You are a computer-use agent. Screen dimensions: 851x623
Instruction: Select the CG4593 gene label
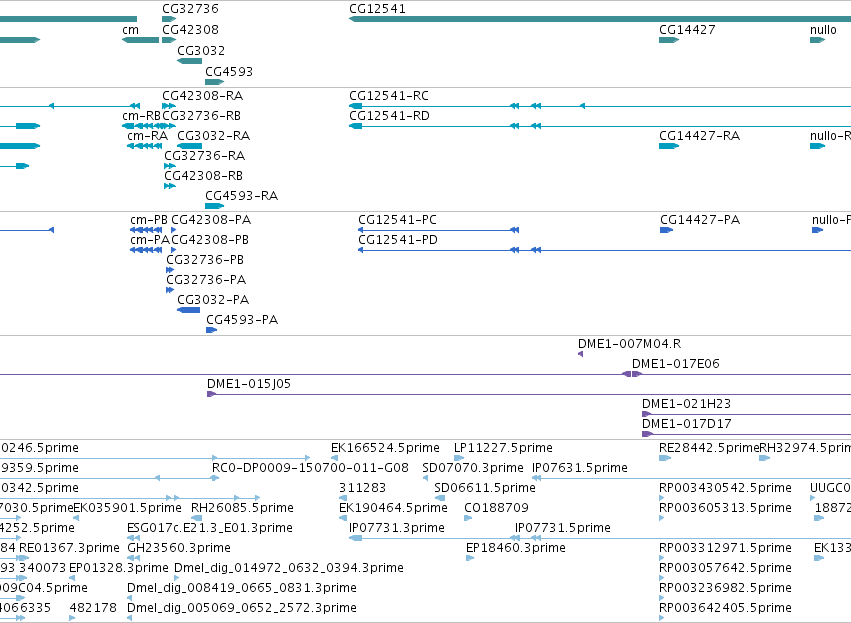pos(228,72)
